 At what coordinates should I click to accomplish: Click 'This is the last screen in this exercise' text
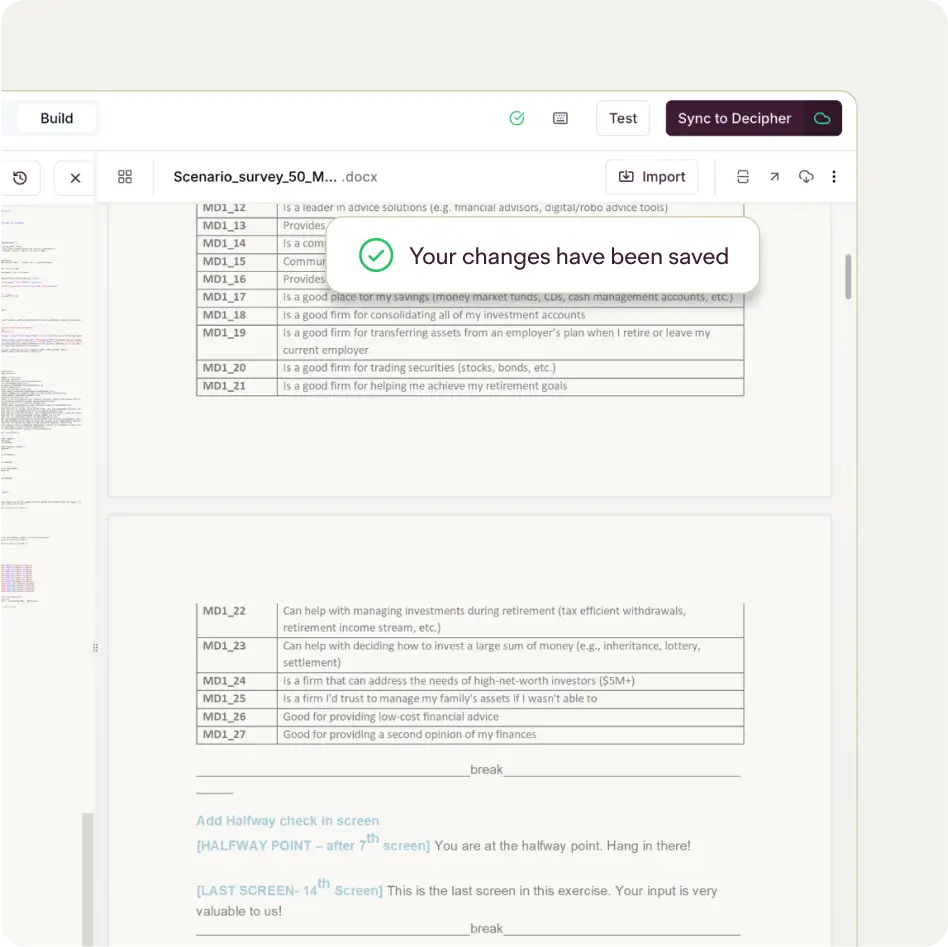tap(499, 891)
